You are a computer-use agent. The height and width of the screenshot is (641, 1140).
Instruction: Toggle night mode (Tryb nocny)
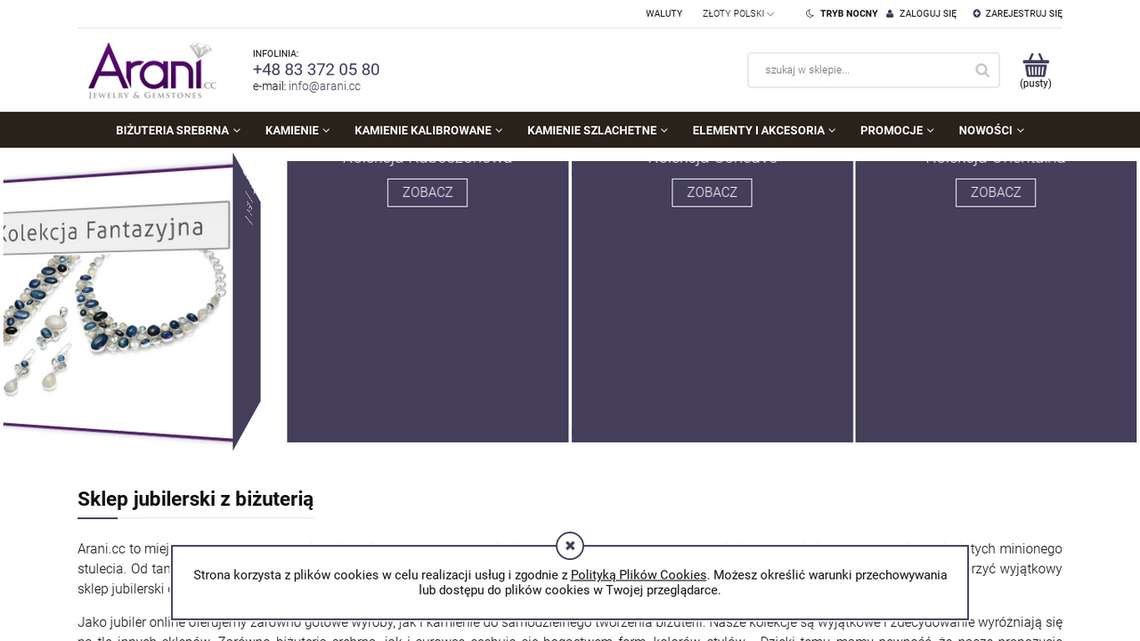coord(841,14)
